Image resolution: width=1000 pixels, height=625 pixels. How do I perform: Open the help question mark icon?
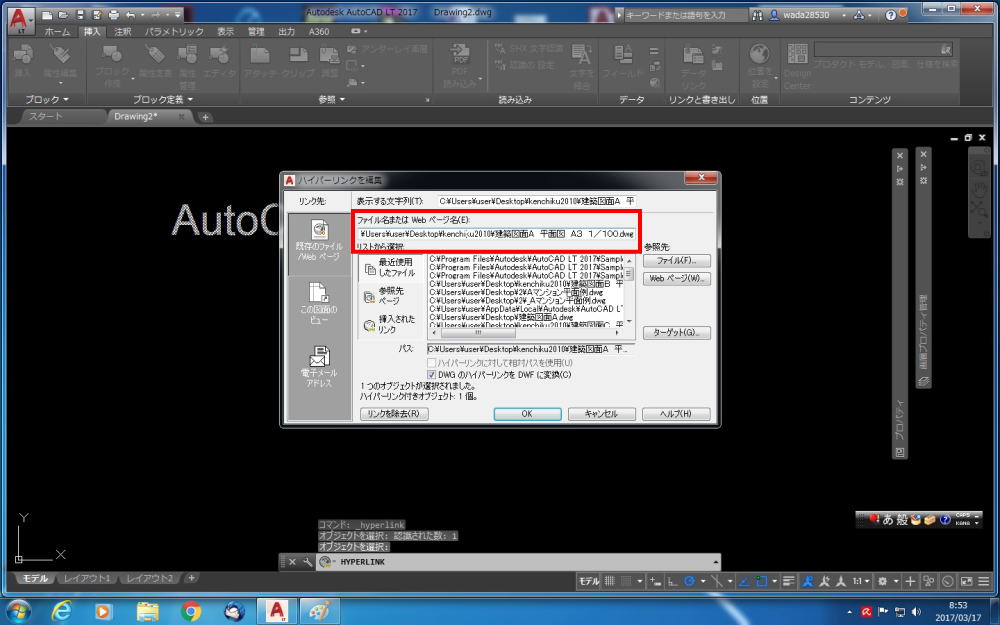(x=891, y=15)
